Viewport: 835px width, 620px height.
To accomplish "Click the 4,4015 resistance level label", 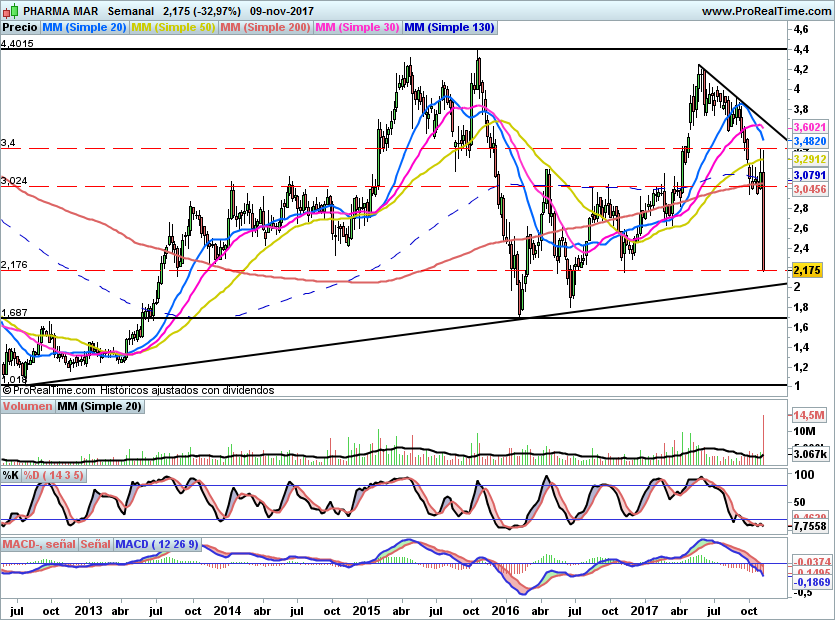I will click(18, 44).
